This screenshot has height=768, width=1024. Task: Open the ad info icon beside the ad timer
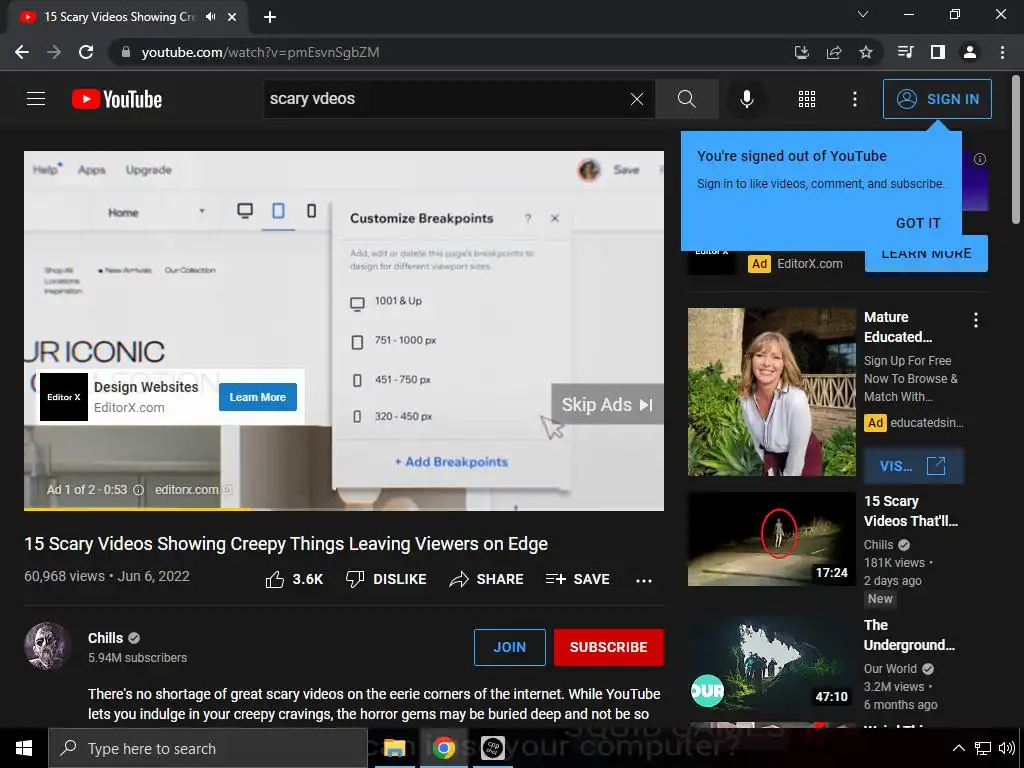138,490
